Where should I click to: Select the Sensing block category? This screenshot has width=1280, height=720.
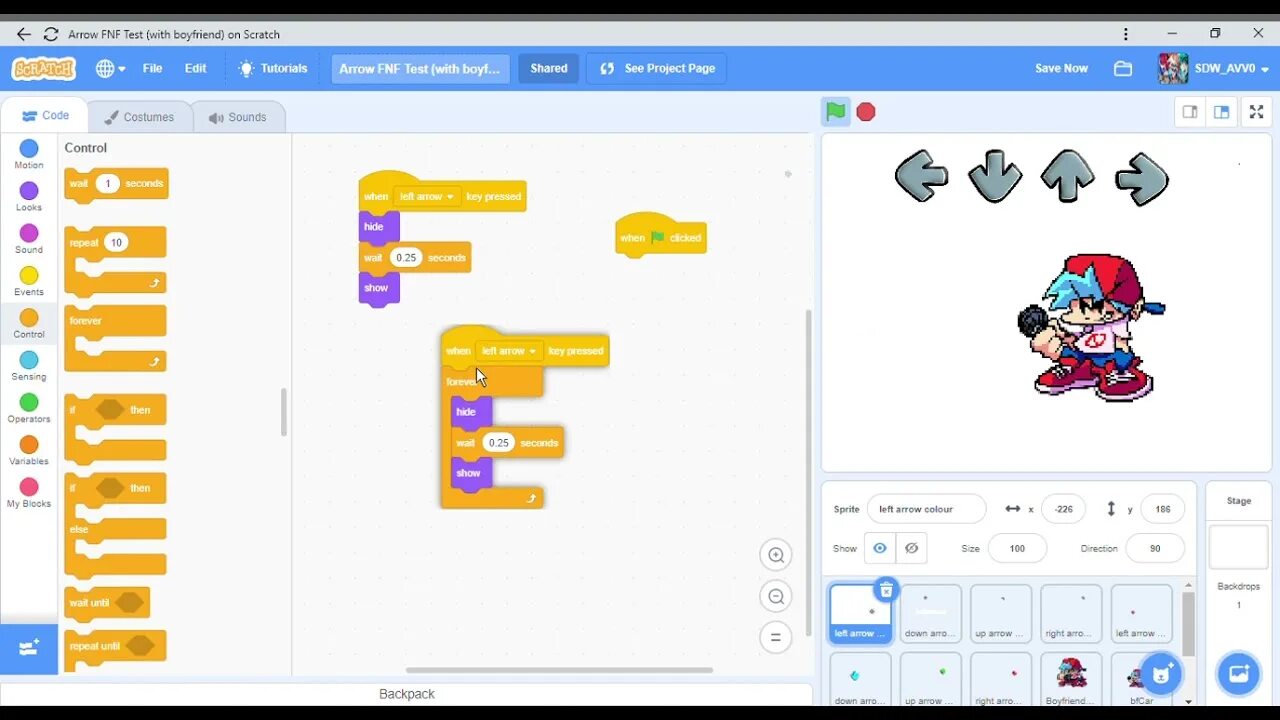click(29, 366)
